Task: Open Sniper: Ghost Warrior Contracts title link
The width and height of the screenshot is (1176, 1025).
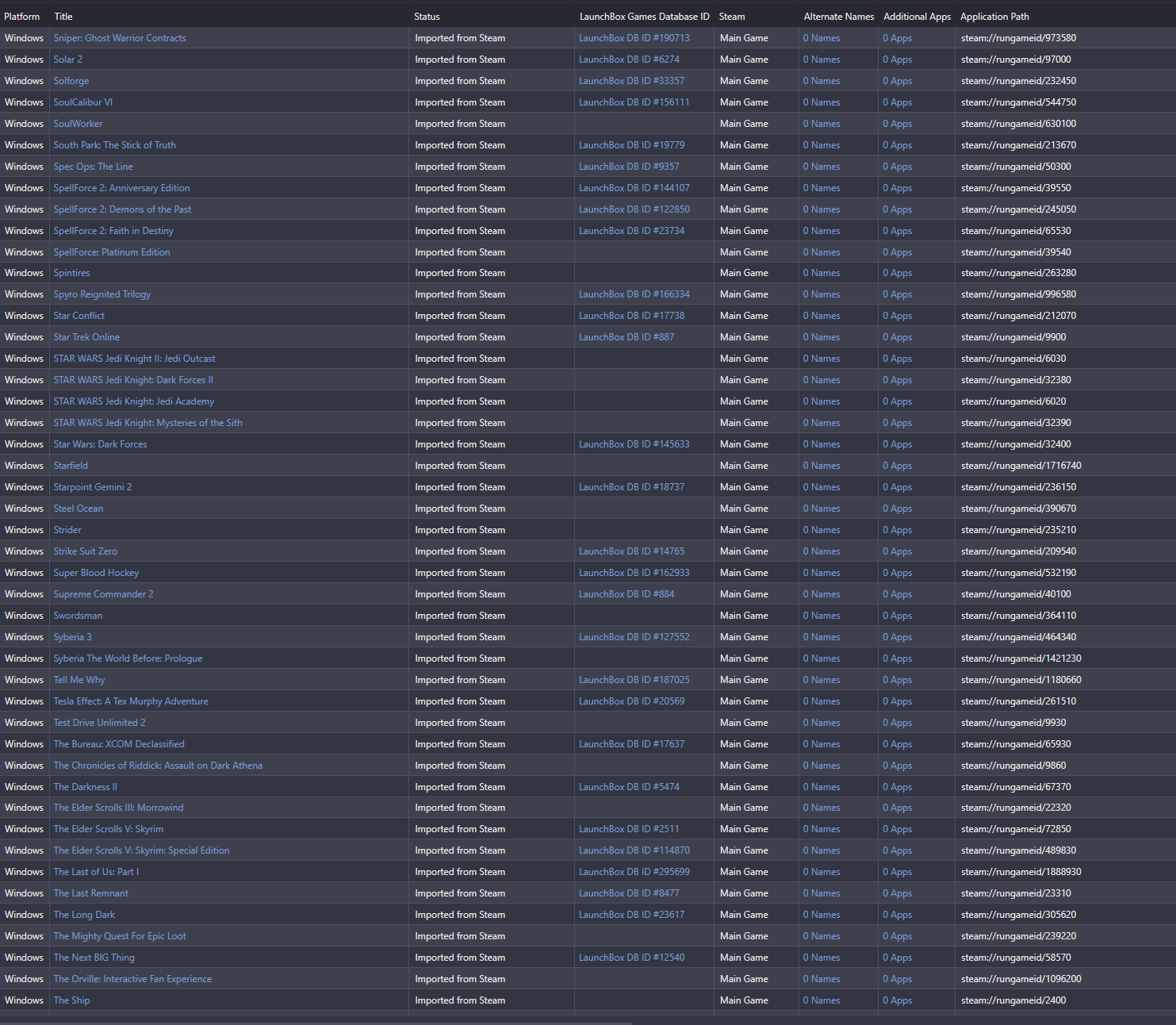Action: pos(120,38)
